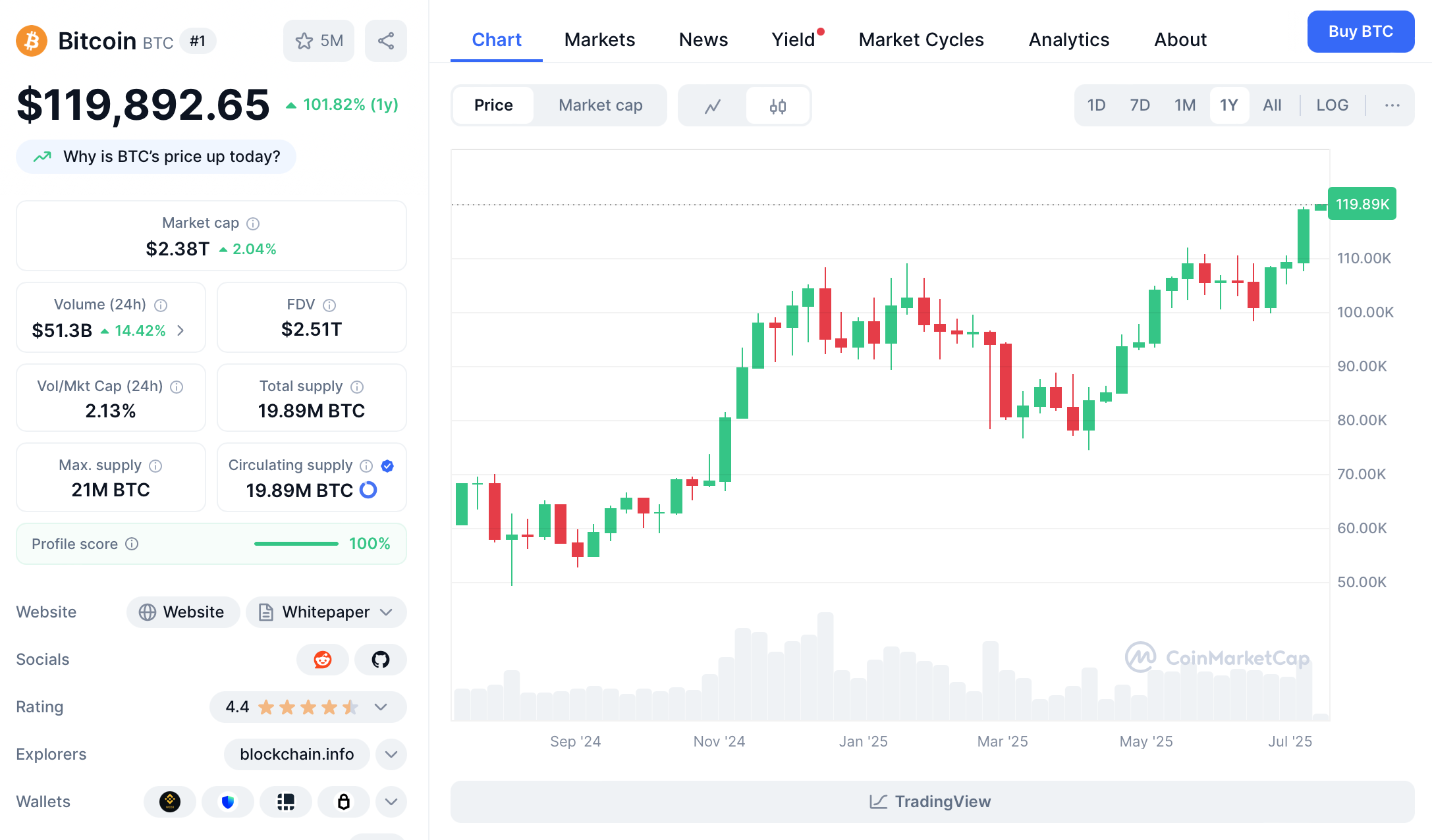Select the Market cap chart mode
The image size is (1432, 840).
[600, 105]
